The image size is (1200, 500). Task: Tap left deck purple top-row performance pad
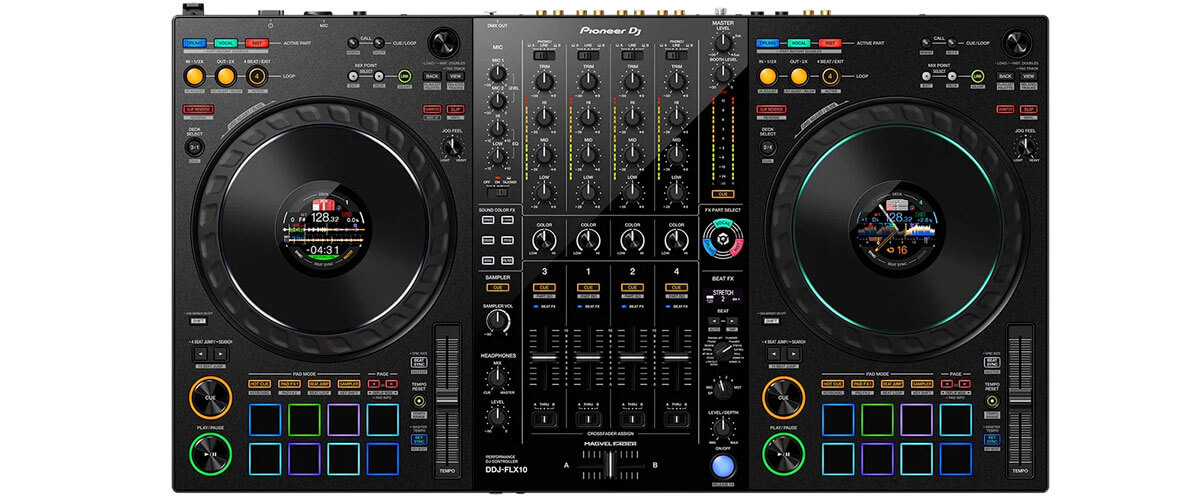tap(343, 419)
